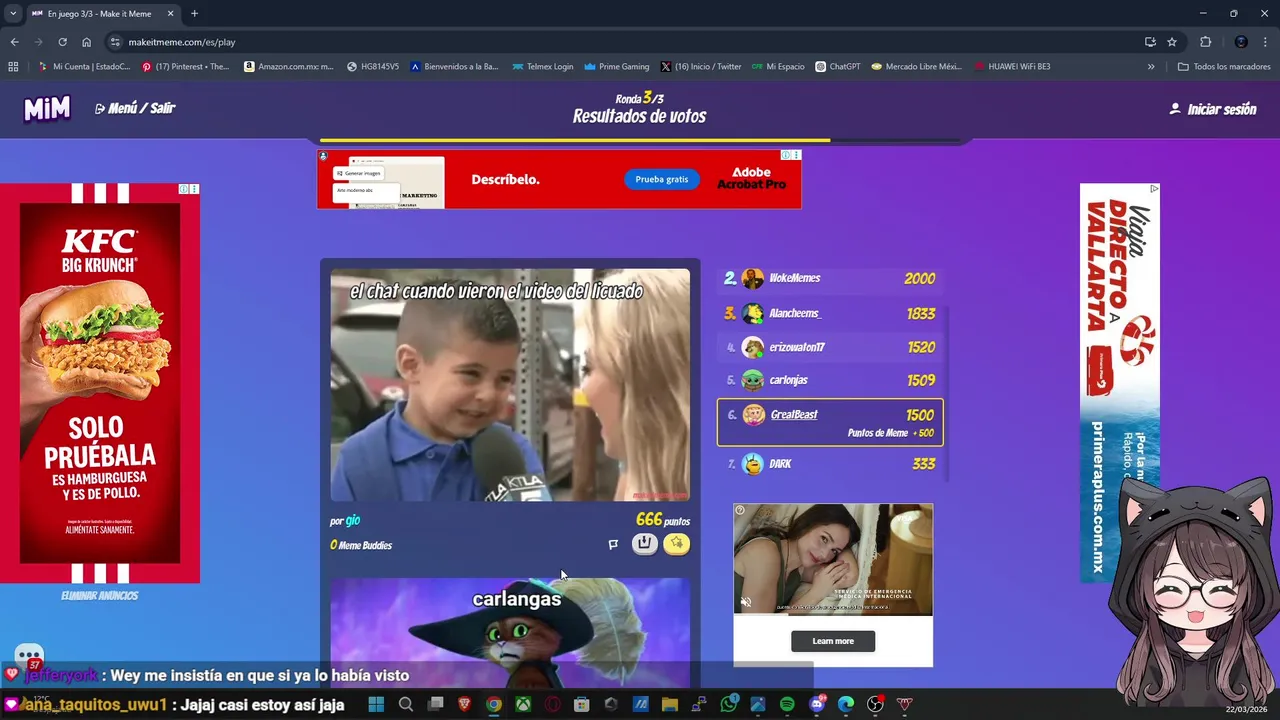Image resolution: width=1280 pixels, height=720 pixels.
Task: Click the author name gio
Action: [353, 520]
